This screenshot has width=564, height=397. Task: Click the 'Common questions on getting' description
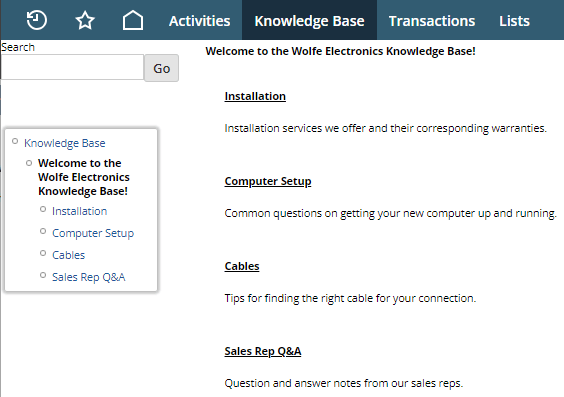pyautogui.click(x=391, y=213)
